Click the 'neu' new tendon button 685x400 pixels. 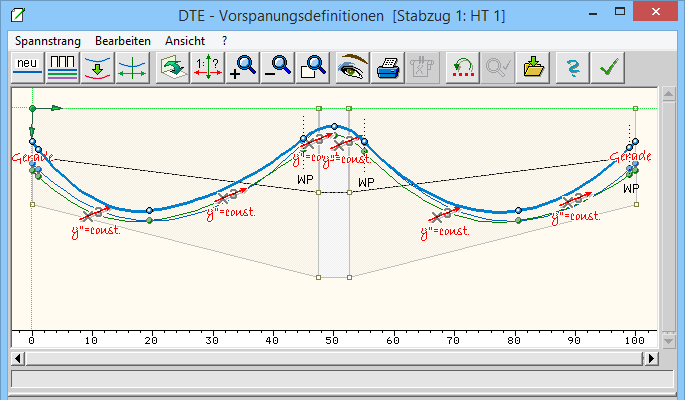click(26, 67)
